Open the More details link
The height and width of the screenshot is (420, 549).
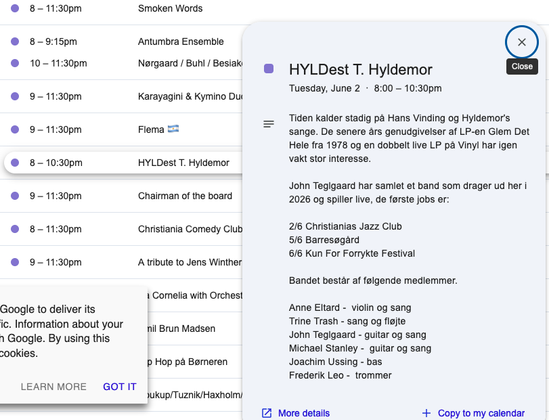(304, 413)
